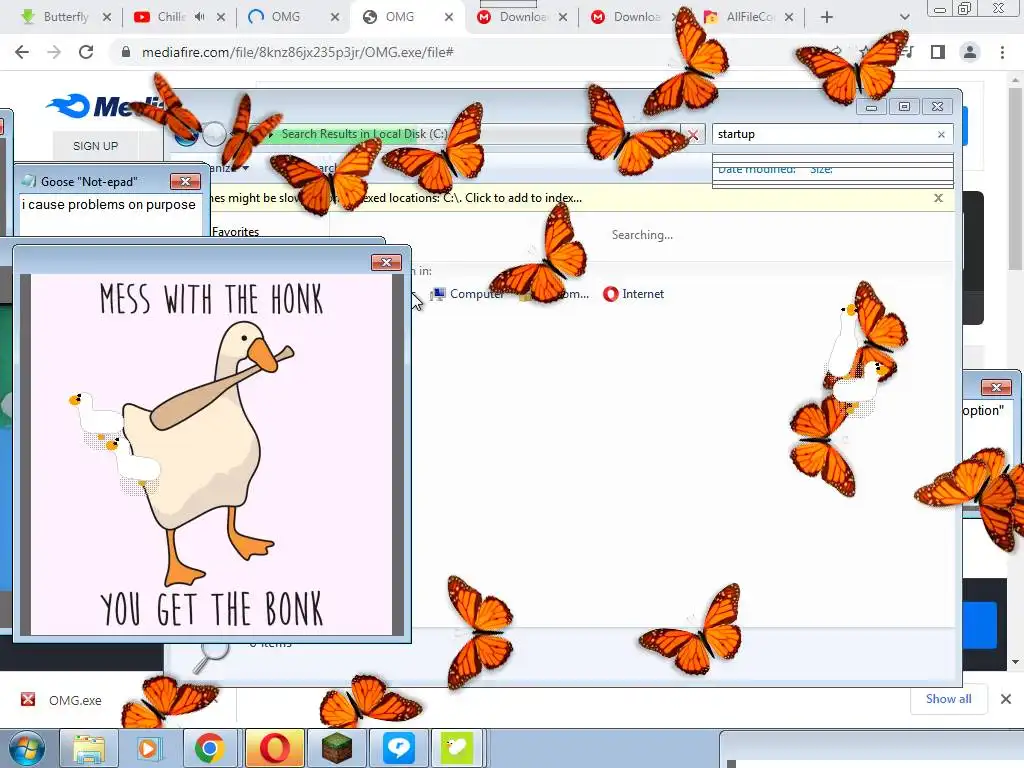
Task: Switch to the YouTube Chill tab
Action: click(x=170, y=17)
